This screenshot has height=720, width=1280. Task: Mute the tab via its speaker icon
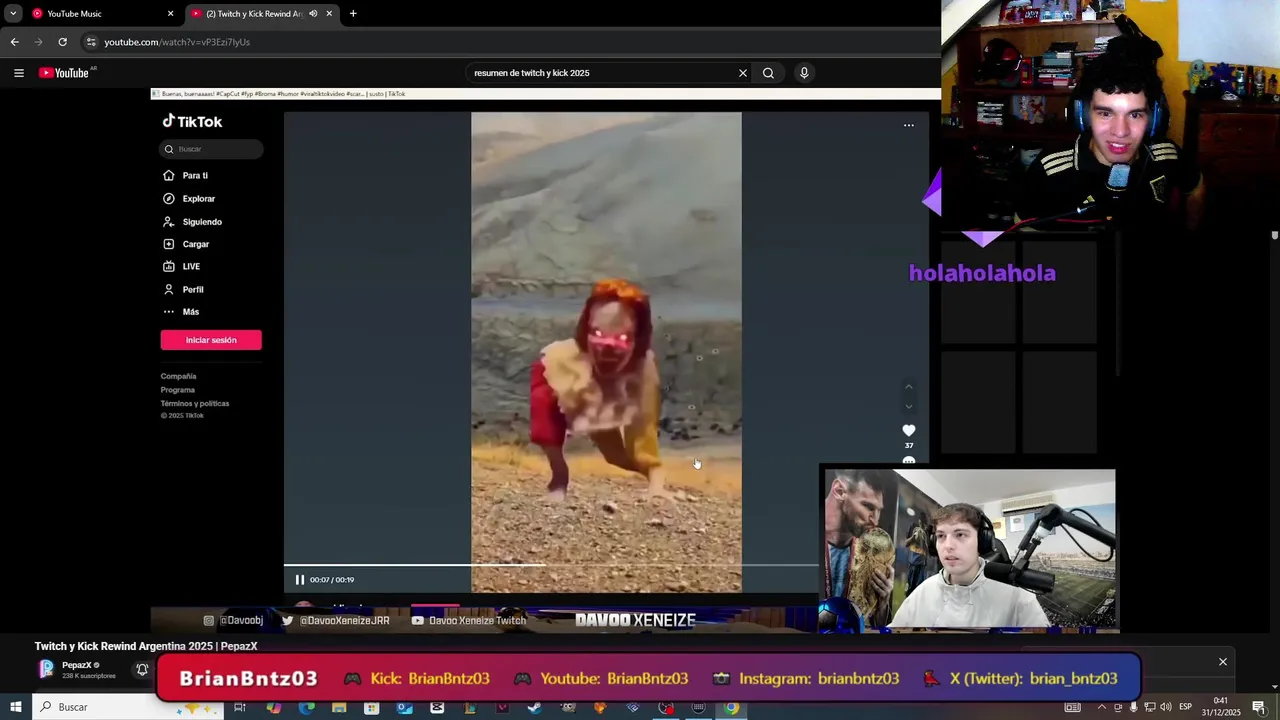click(313, 14)
